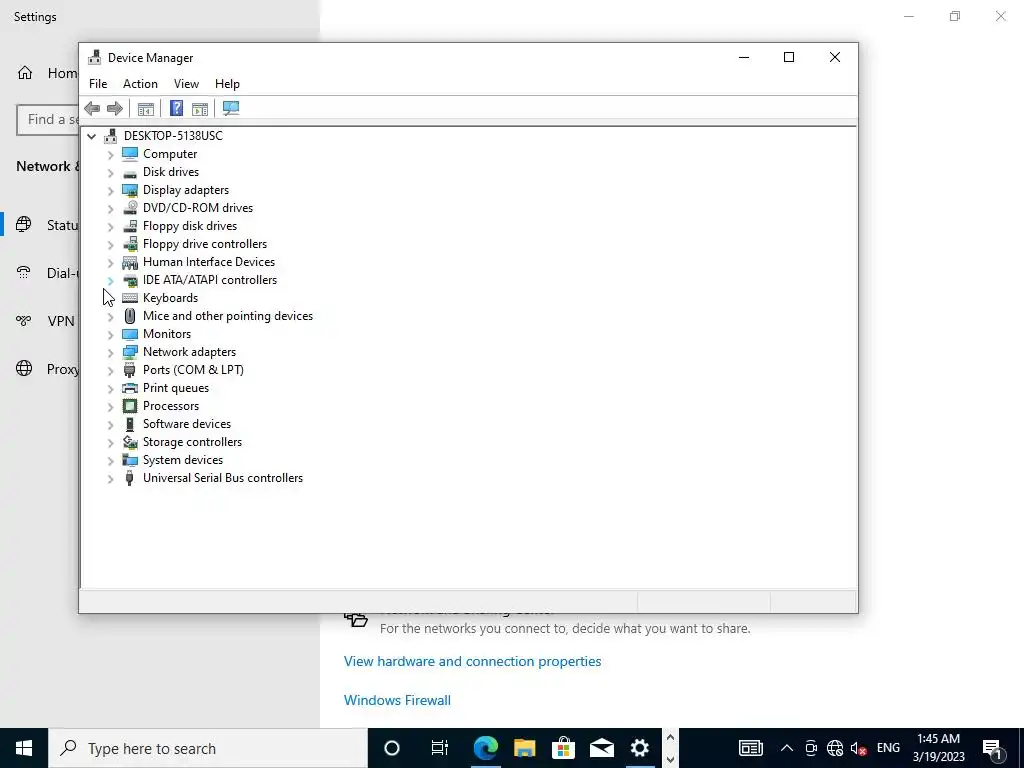Select the Universal Serial Bus controllers icon
Image resolution: width=1024 pixels, height=768 pixels.
click(x=129, y=478)
